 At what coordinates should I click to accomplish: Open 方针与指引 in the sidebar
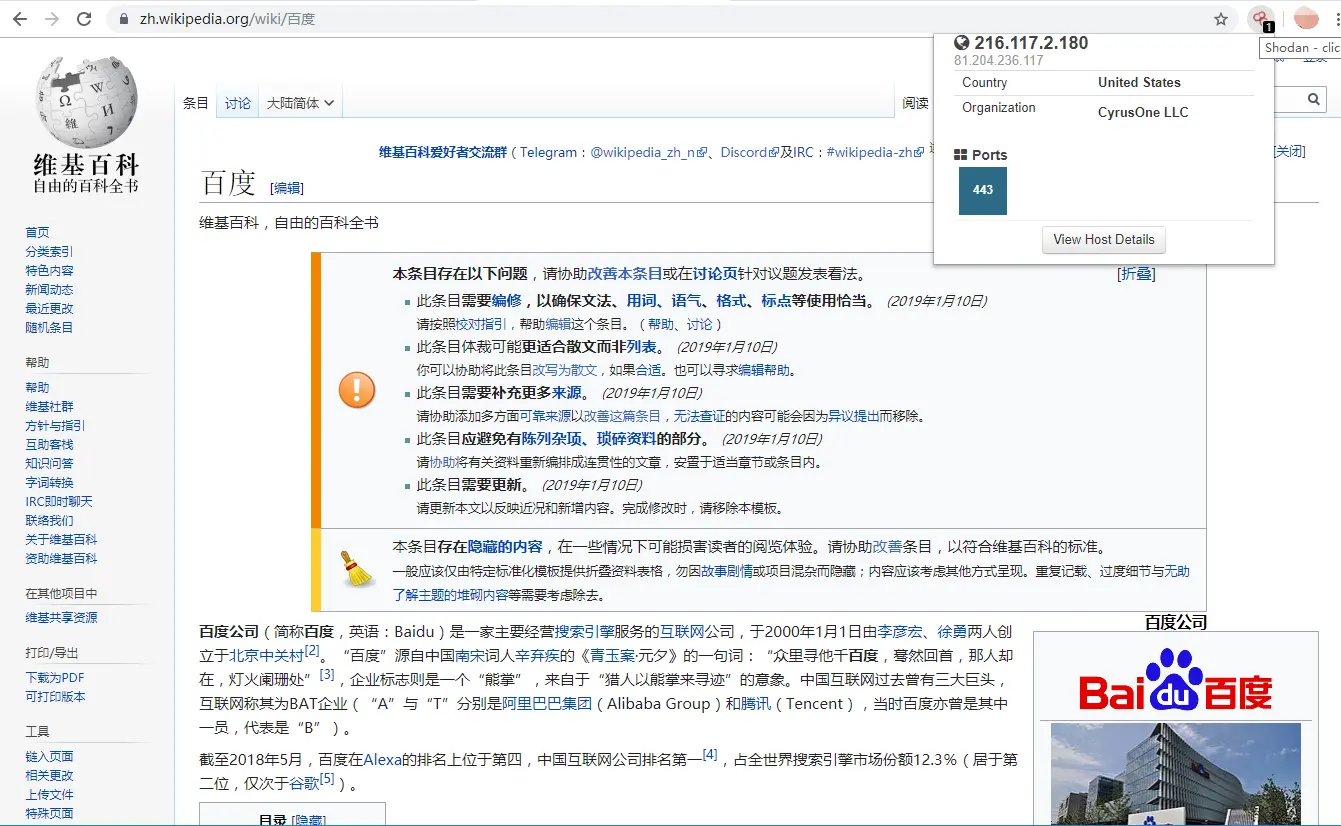point(55,425)
